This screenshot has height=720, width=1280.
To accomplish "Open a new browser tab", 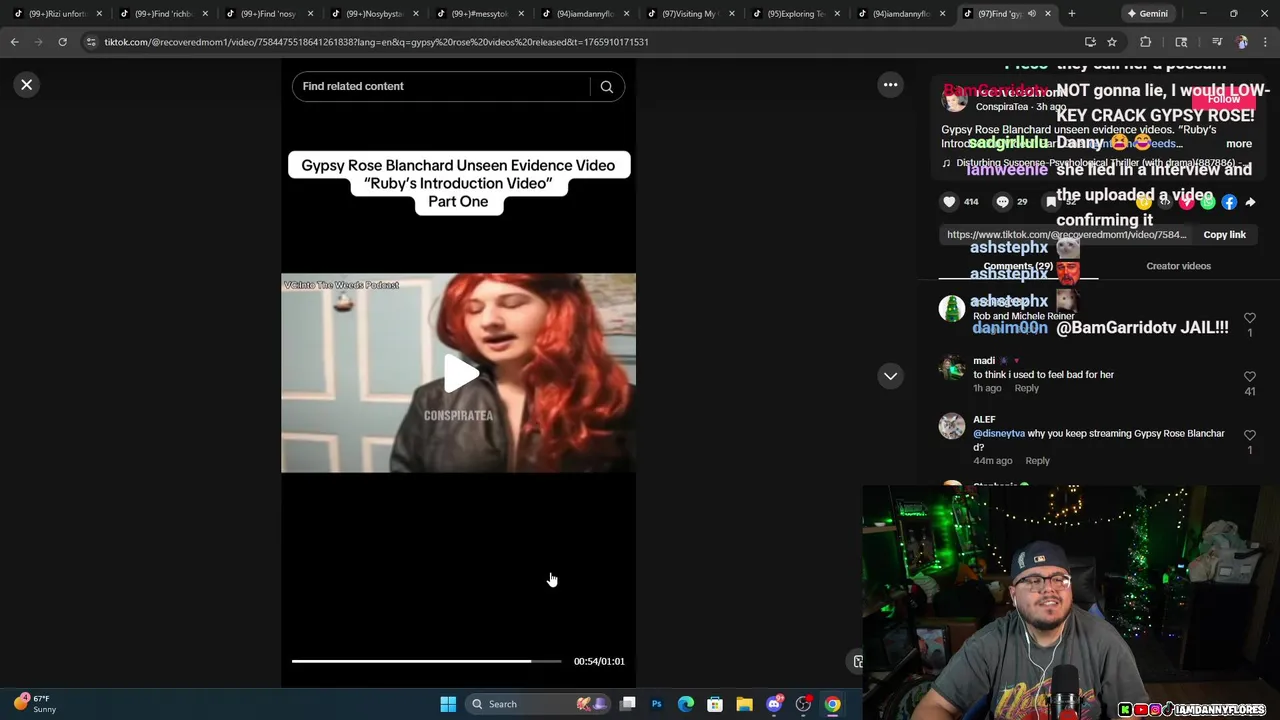I will point(1071,14).
